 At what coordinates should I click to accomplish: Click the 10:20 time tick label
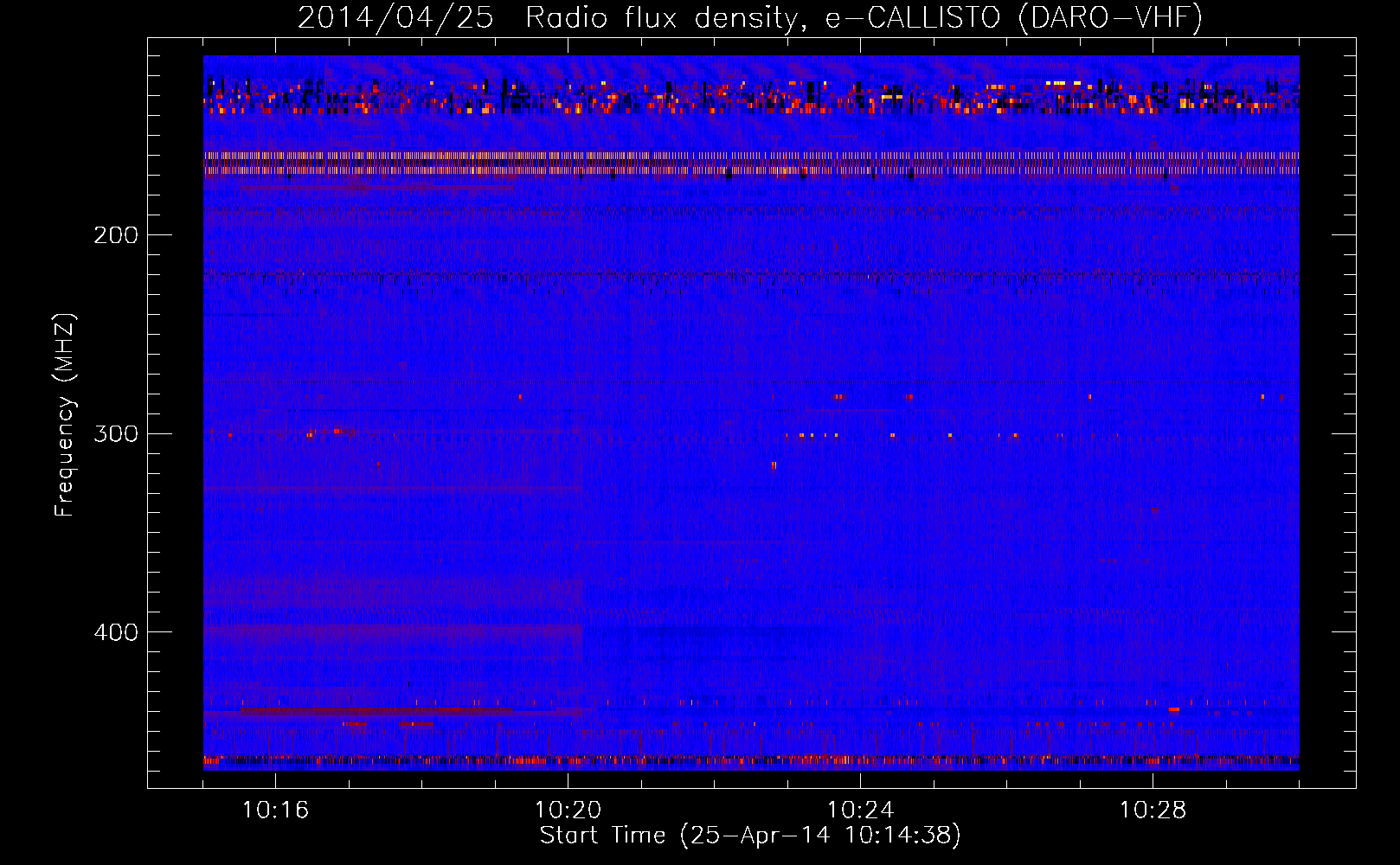[568, 811]
